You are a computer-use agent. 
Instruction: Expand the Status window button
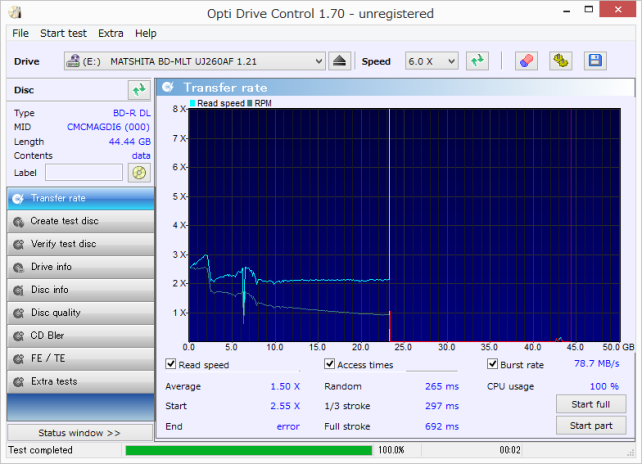(80, 433)
